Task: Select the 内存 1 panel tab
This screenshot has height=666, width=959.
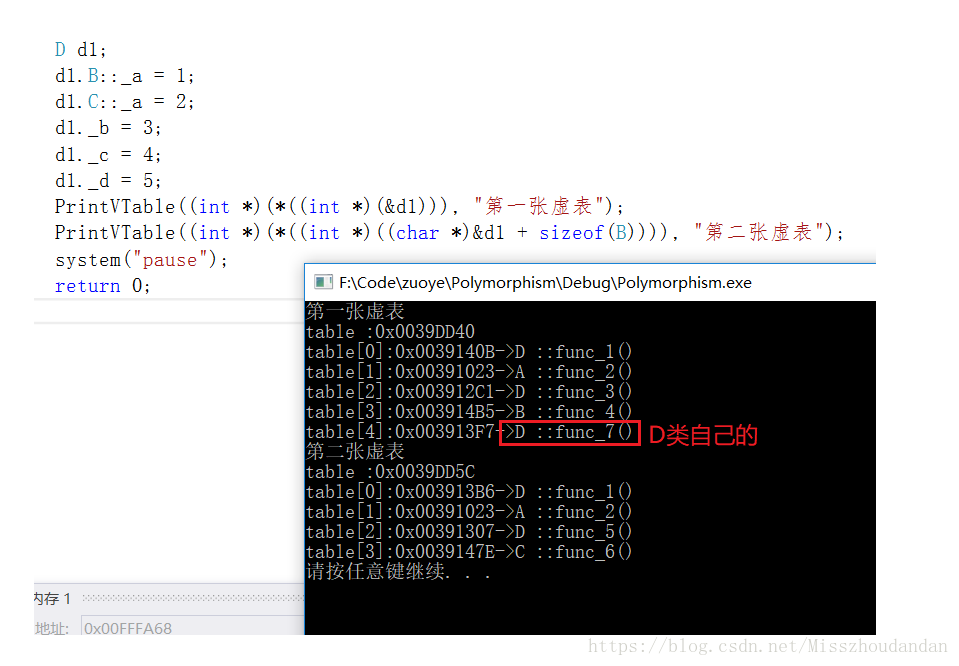Action: [x=53, y=598]
